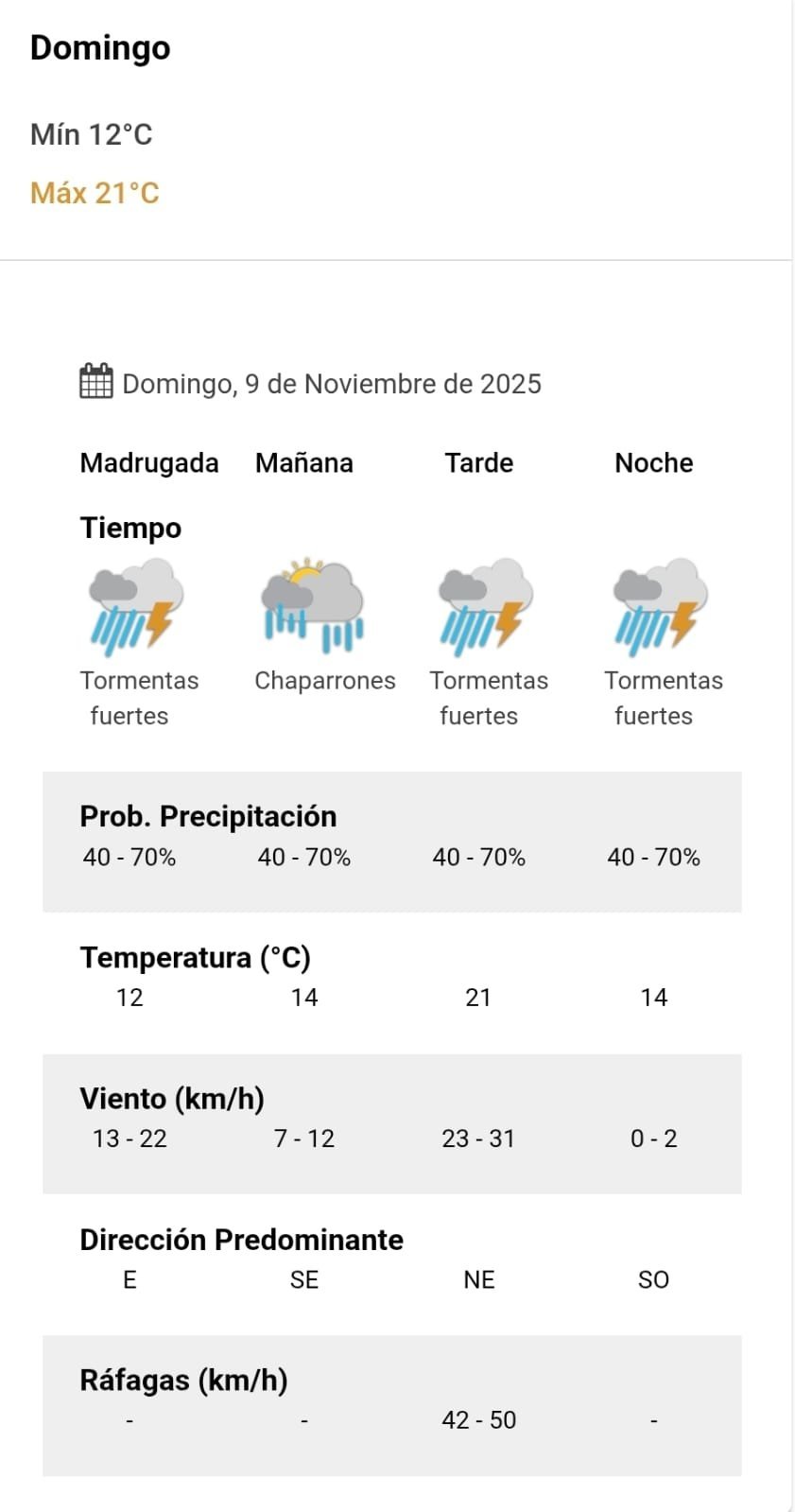The image size is (795, 1512).
Task: Click the Prob. Precipitación row heading
Action: (208, 816)
